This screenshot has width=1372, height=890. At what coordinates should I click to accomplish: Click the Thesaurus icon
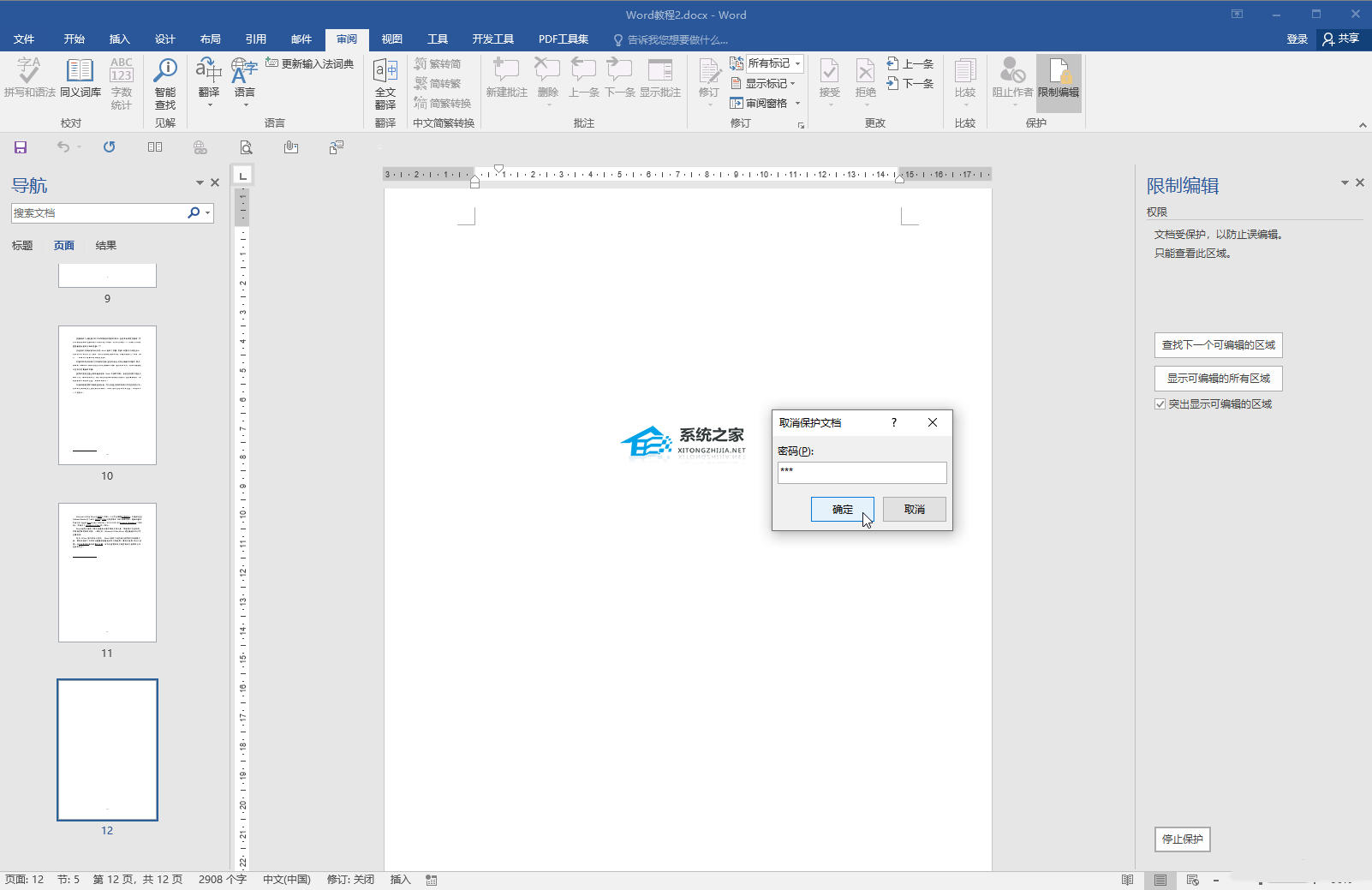81,81
